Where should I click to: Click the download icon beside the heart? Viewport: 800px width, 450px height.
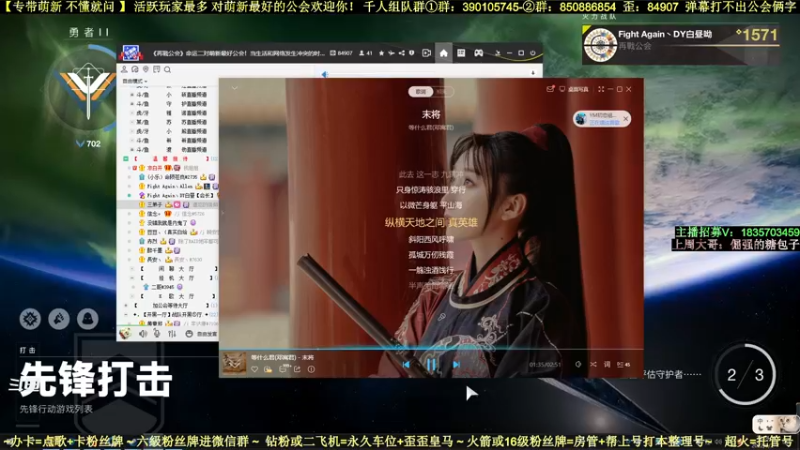(x=268, y=369)
